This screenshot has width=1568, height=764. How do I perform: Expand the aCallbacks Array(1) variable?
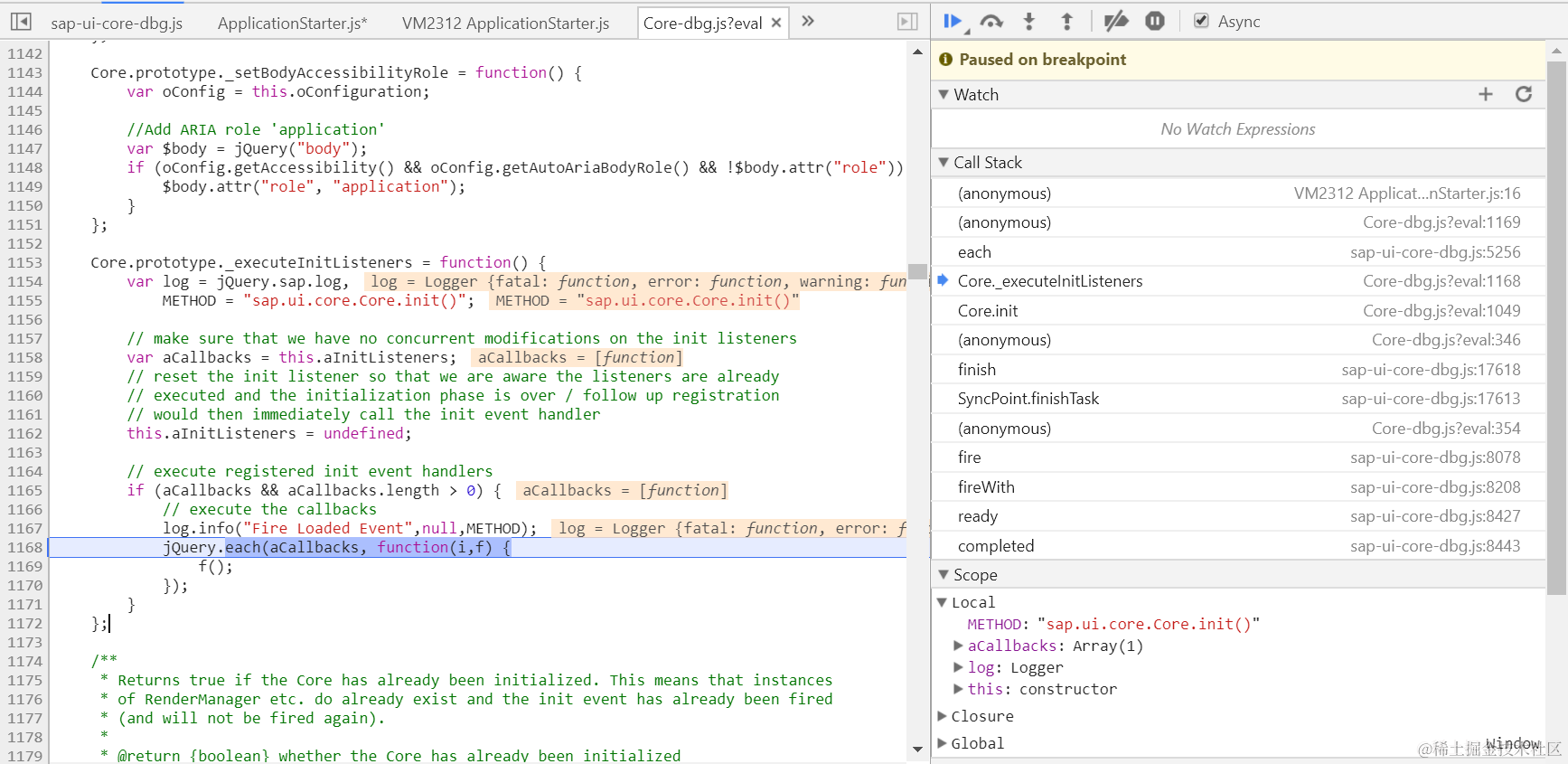[958, 646]
